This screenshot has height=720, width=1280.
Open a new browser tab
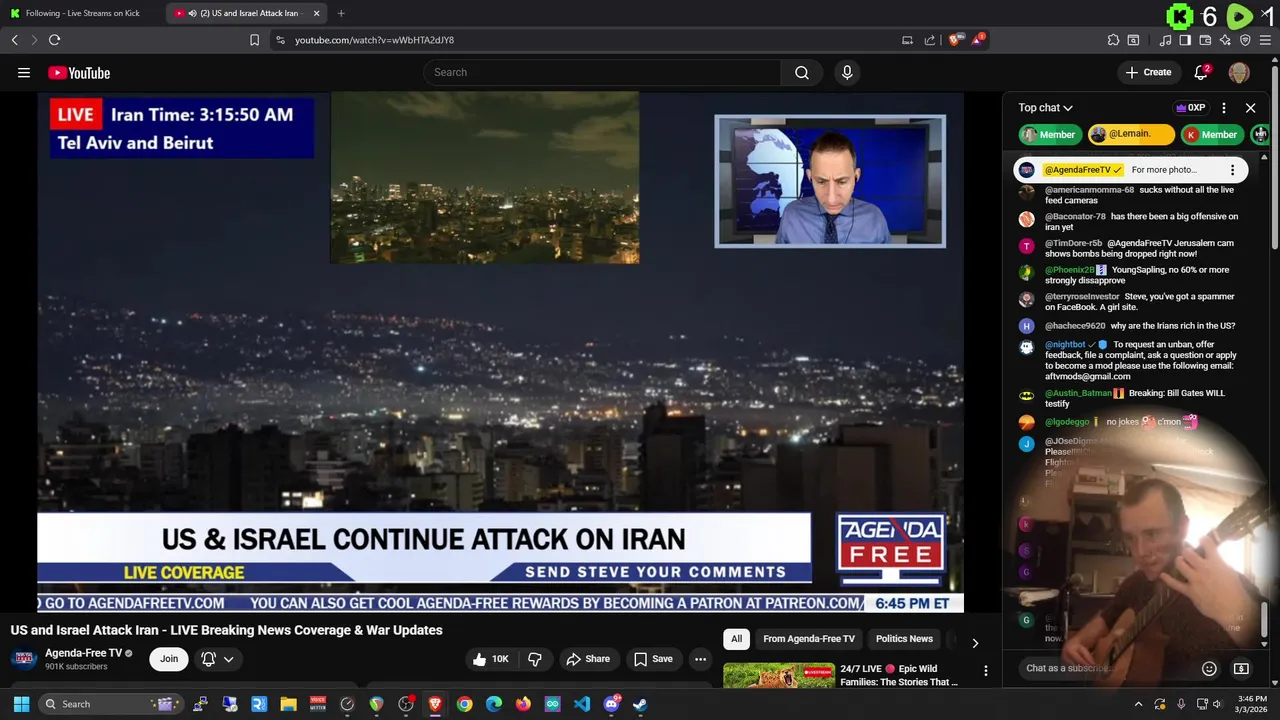(341, 13)
